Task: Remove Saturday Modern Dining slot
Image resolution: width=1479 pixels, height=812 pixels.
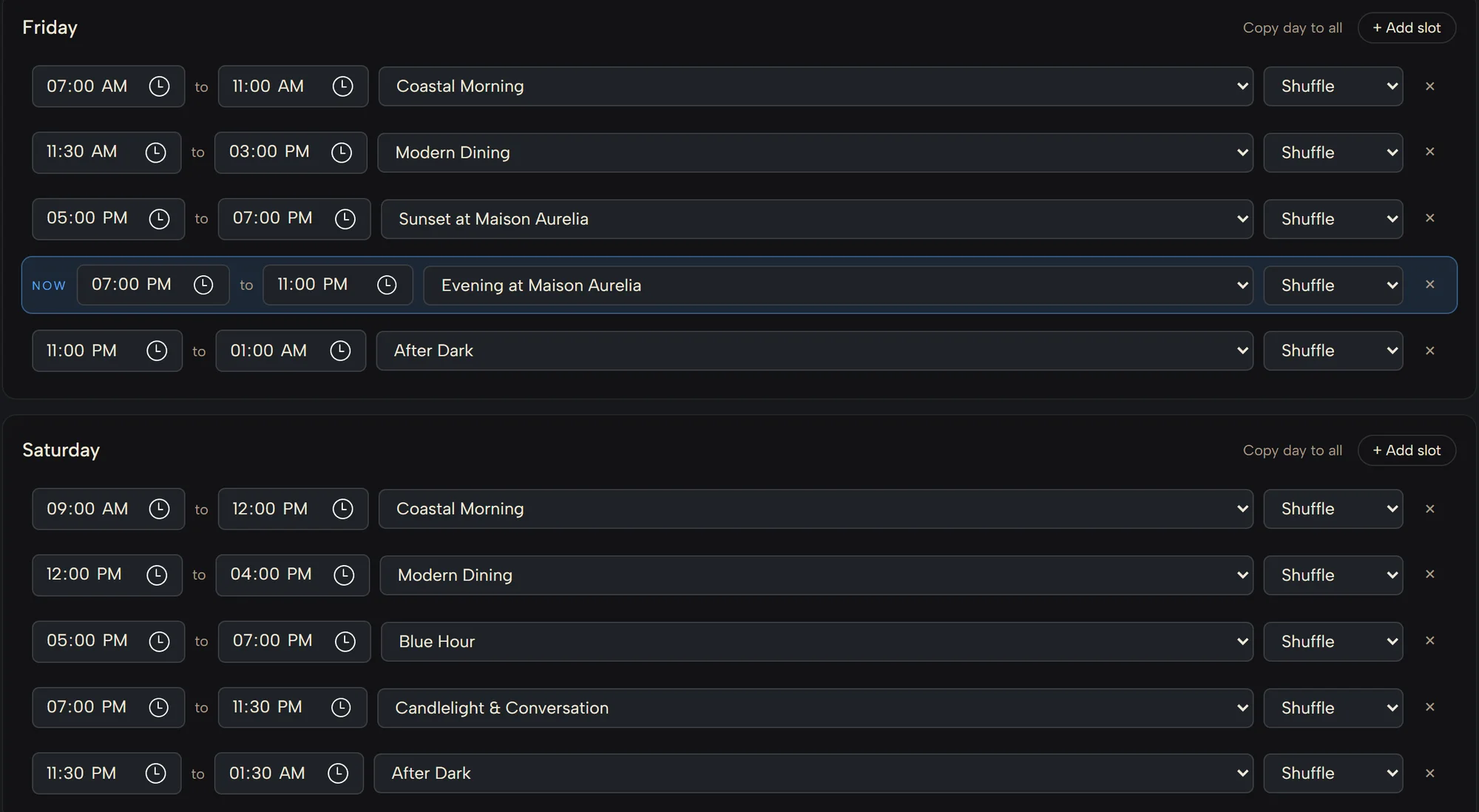Action: (x=1429, y=574)
